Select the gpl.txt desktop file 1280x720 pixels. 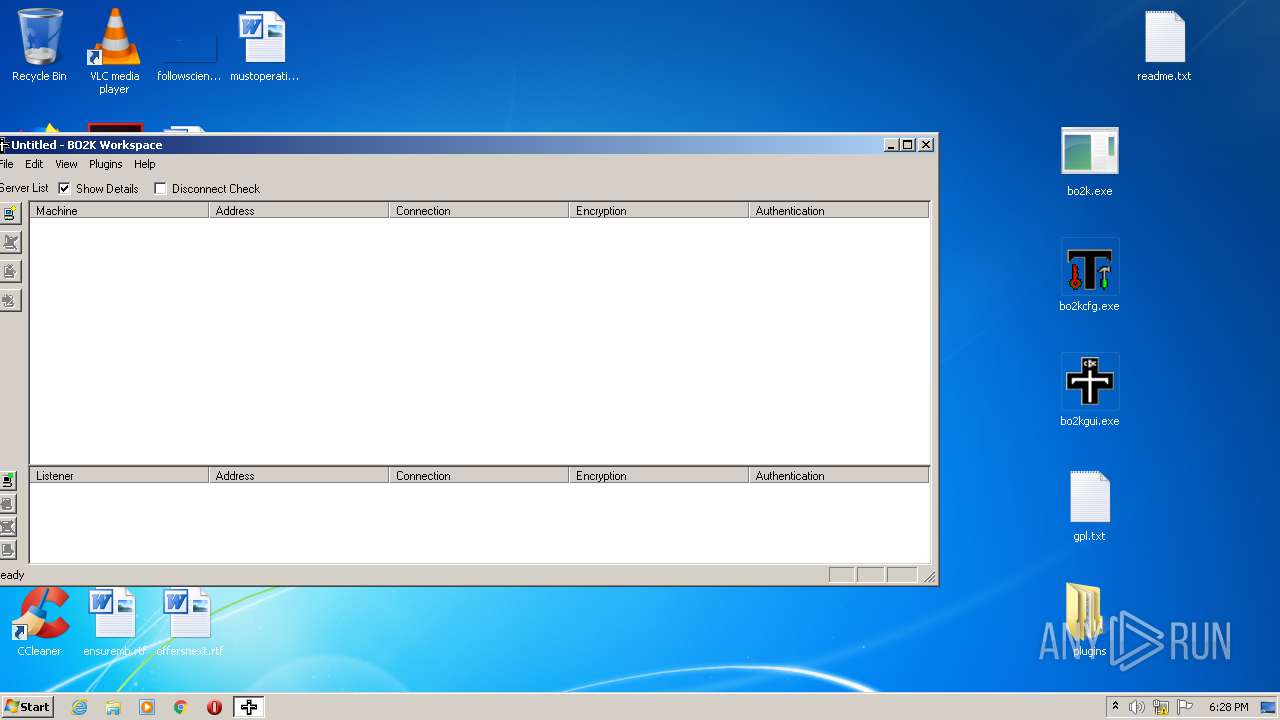[x=1089, y=506]
